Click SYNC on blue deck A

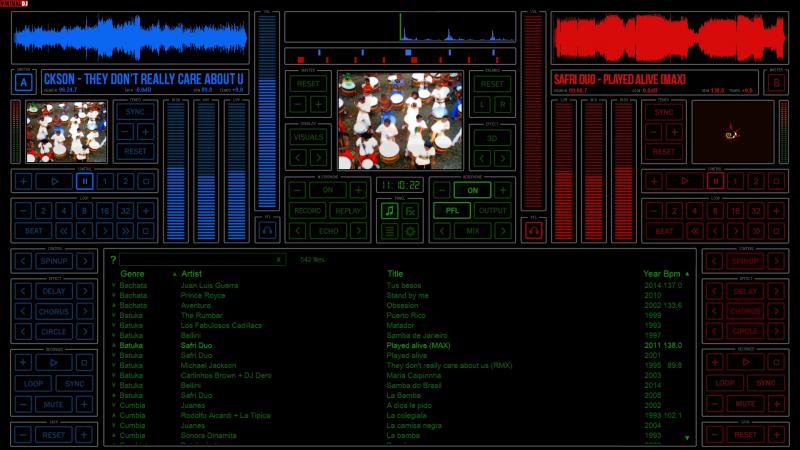click(x=135, y=112)
